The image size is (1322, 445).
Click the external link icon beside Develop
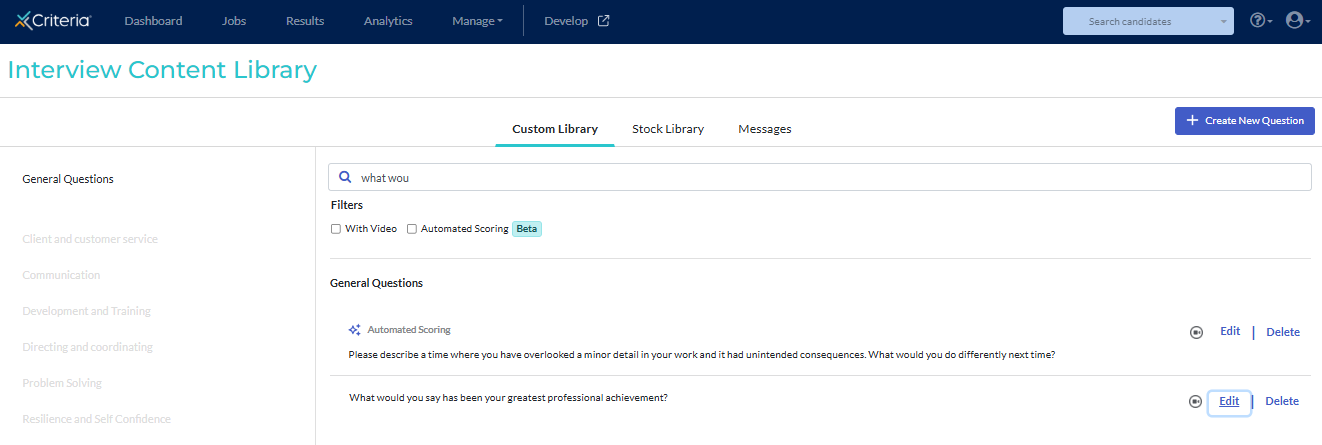pos(604,21)
